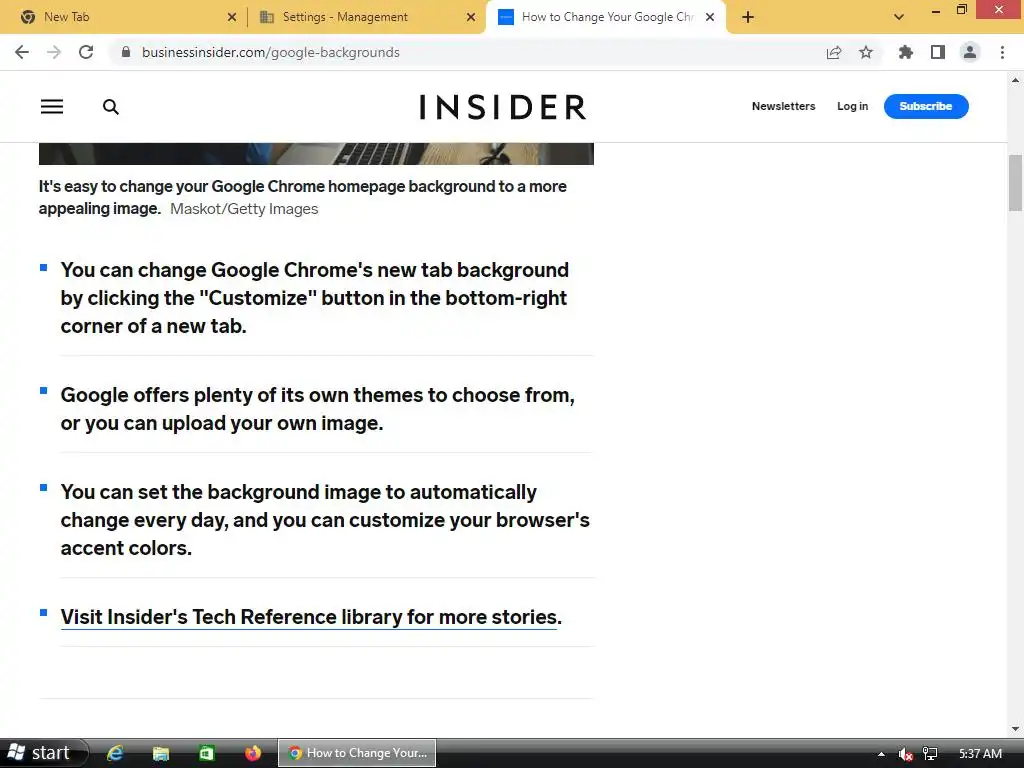This screenshot has height=768, width=1024.
Task: Click the 5:37 AM clock
Action: pos(980,754)
